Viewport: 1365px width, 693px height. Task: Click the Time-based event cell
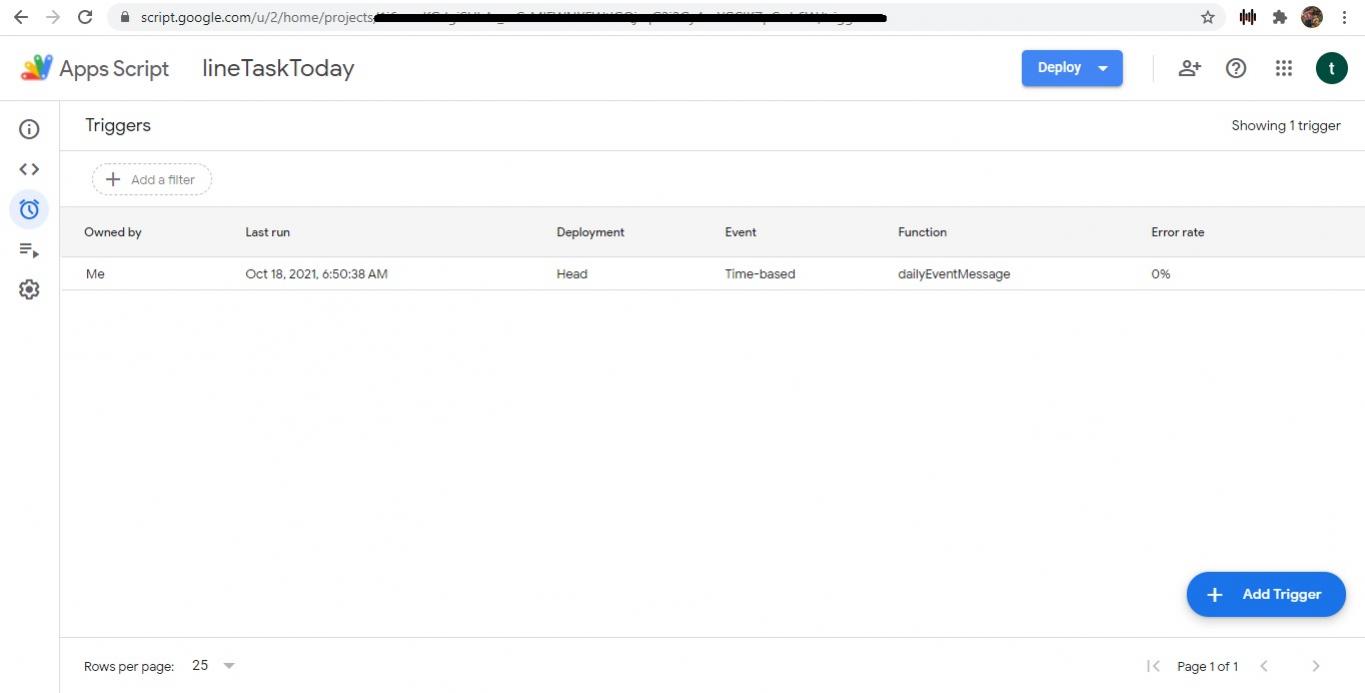click(760, 274)
